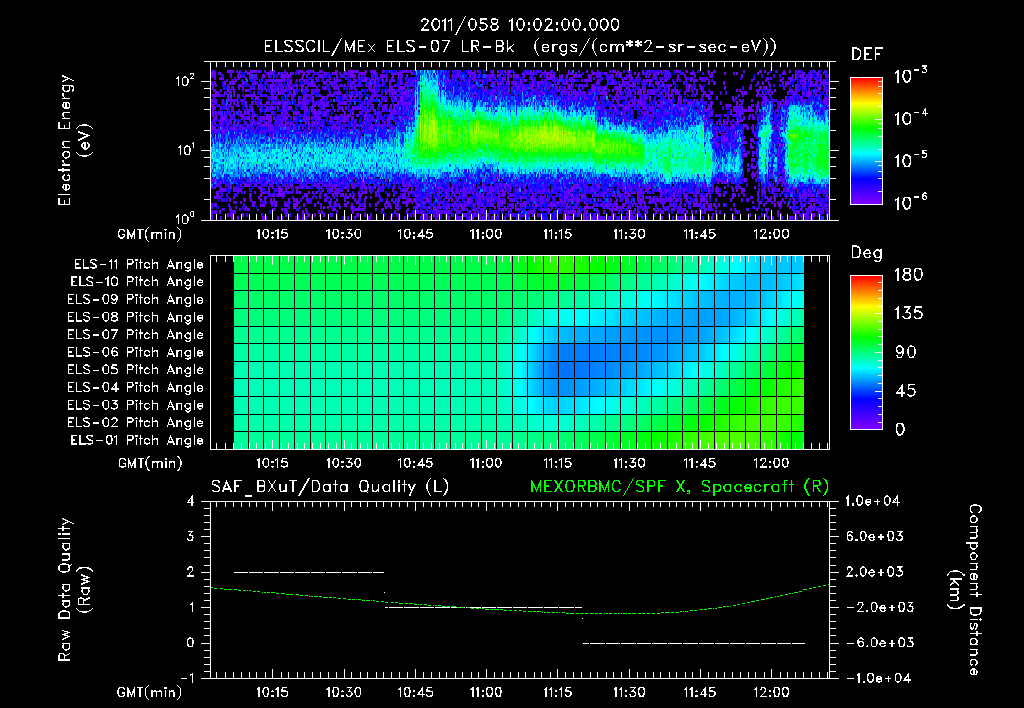Click Component Distance (km) axis label

coord(965,590)
